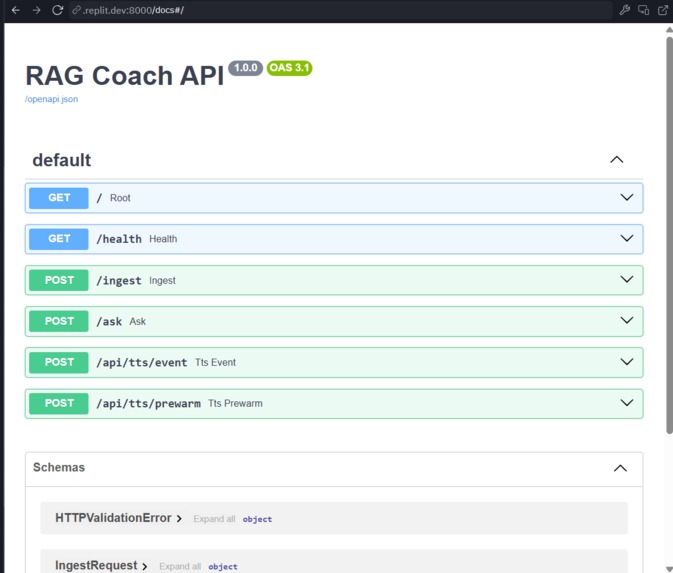Click the page vertical scrollbar
Image resolution: width=673 pixels, height=573 pixels.
point(669,235)
